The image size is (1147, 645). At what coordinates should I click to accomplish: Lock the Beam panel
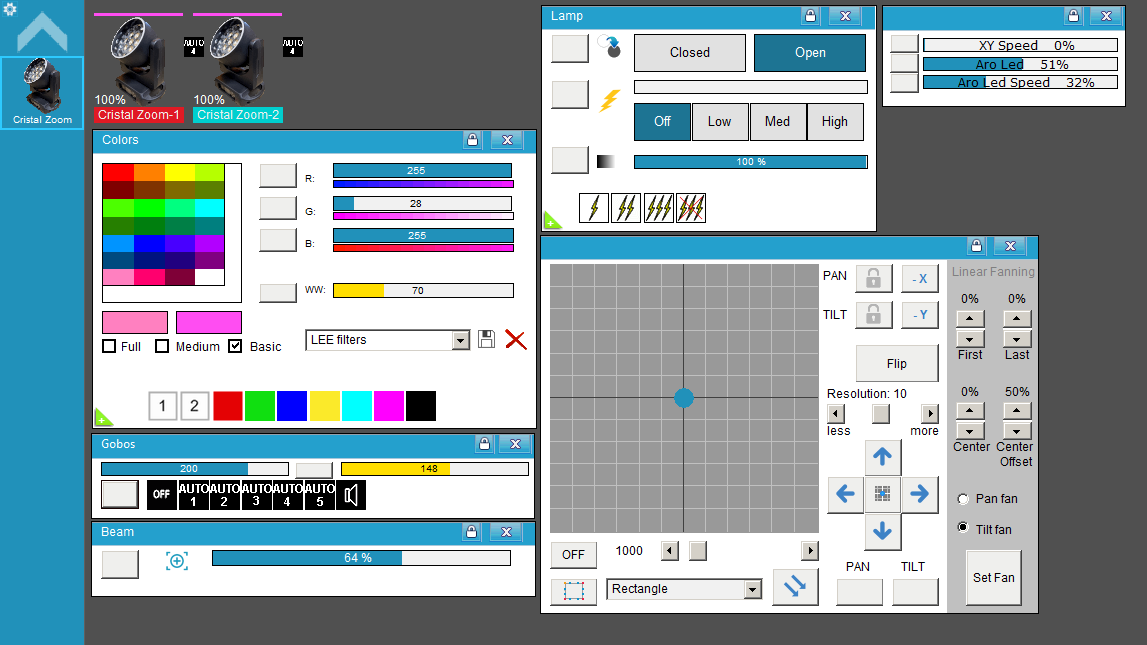tap(472, 532)
